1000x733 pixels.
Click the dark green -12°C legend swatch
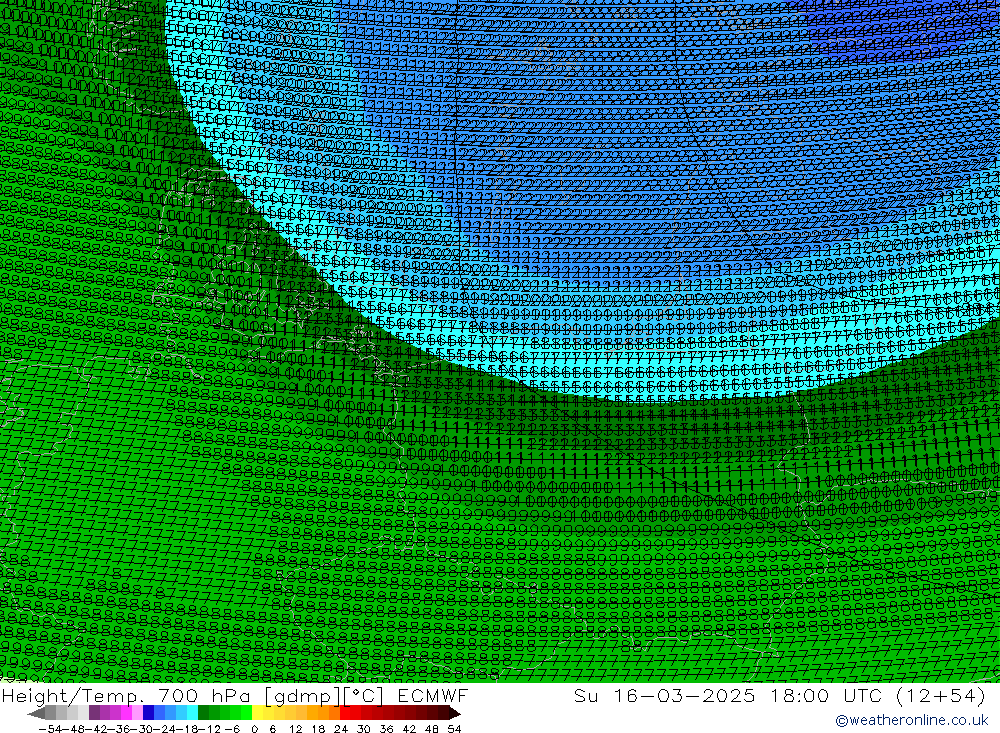203,713
